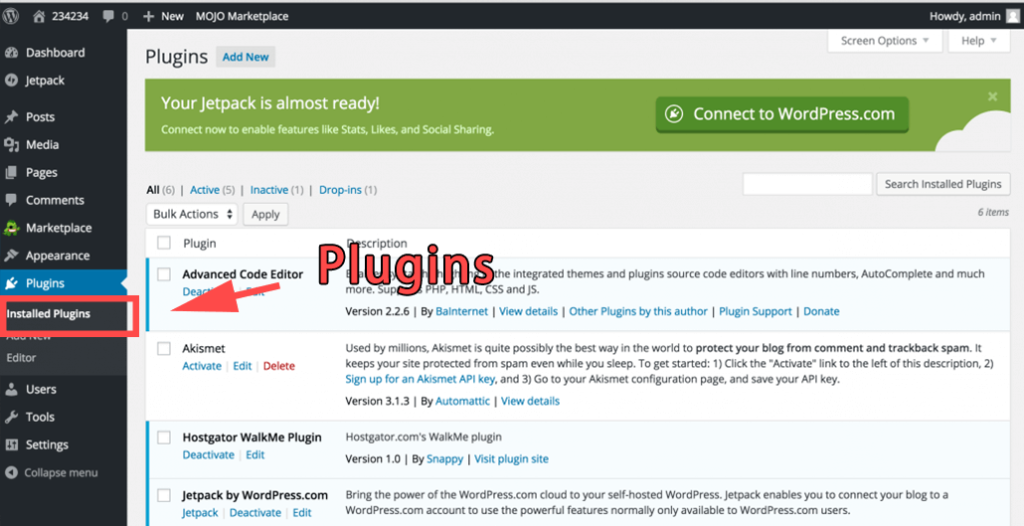The height and width of the screenshot is (526, 1024).
Task: Open Visit plugin site for Hostgator WalkMe
Action: (511, 459)
